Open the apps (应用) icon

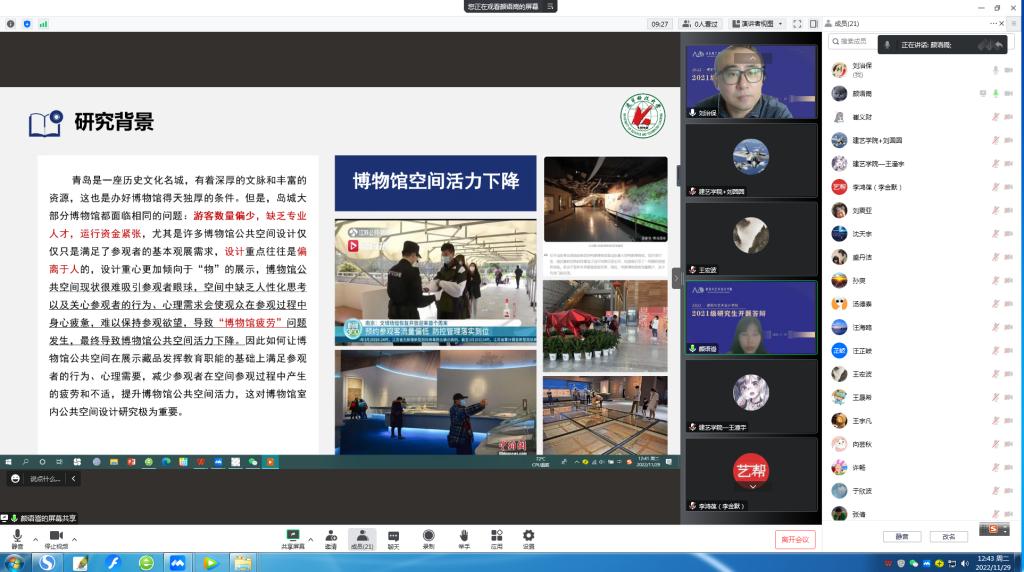496,535
